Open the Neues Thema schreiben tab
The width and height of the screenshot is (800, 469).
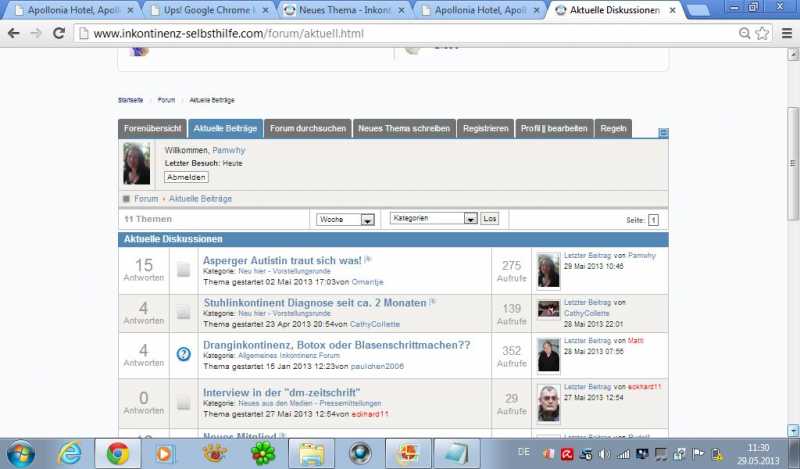coord(403,129)
